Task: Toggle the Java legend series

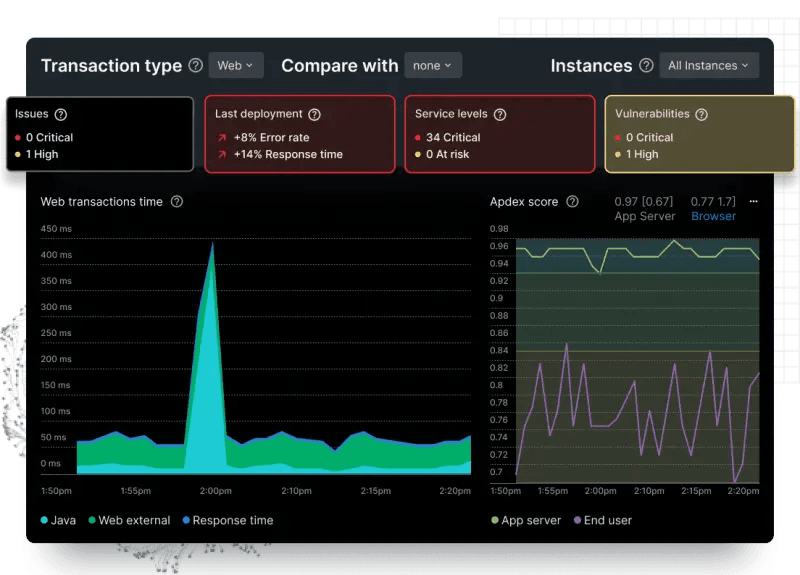Action: (x=58, y=520)
